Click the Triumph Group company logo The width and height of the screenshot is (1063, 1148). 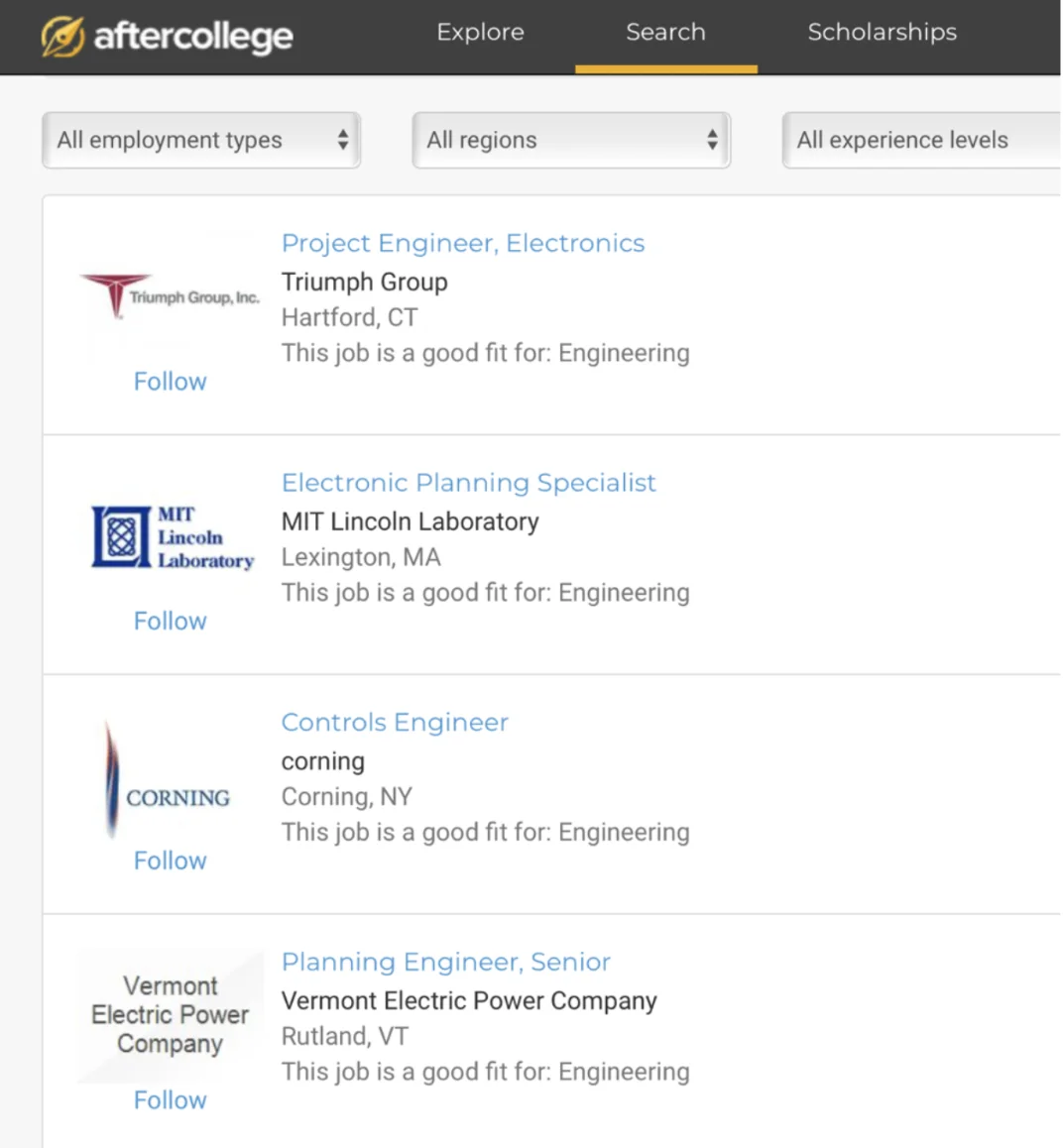click(170, 296)
